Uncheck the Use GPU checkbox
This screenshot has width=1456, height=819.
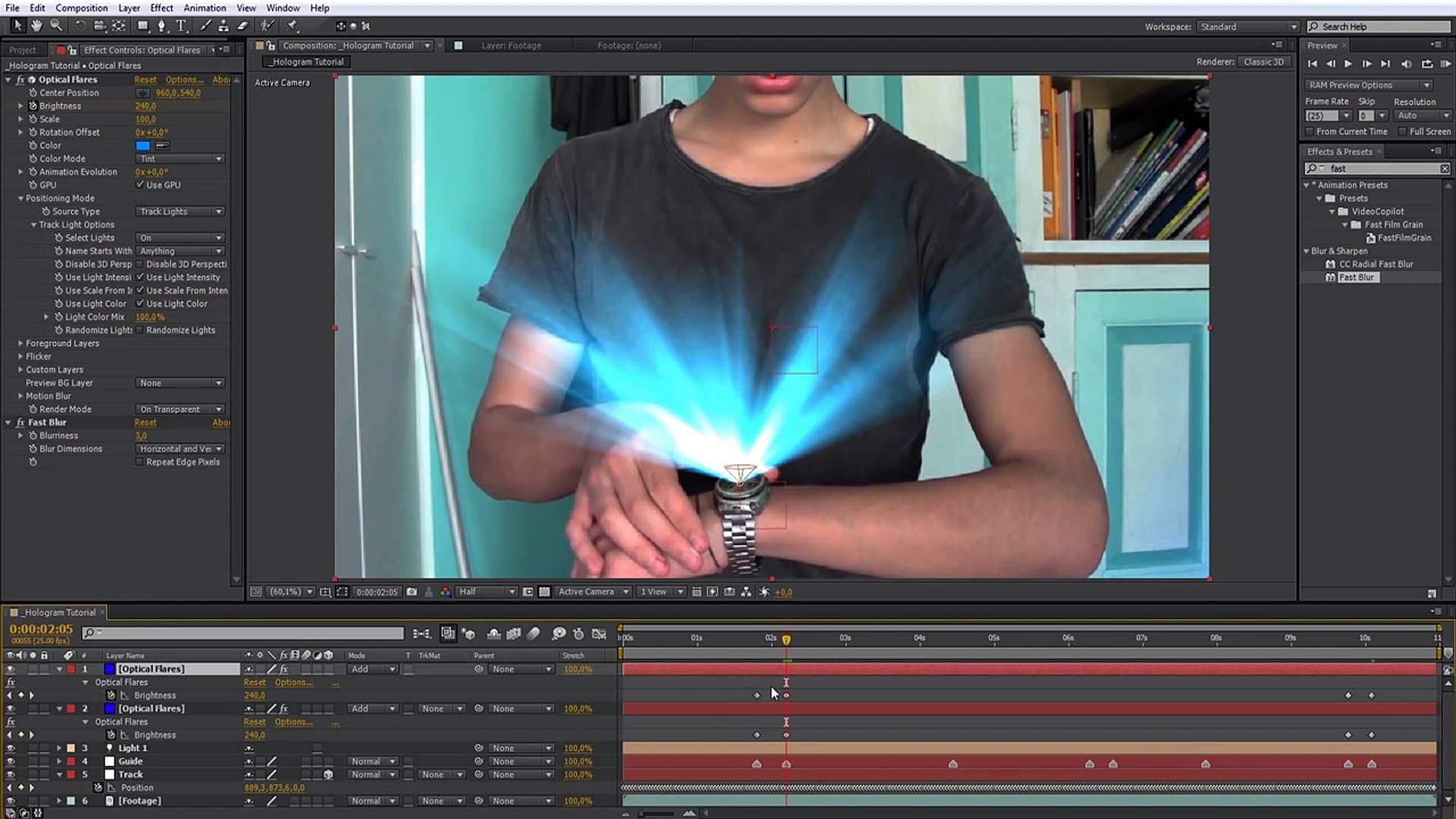click(140, 185)
